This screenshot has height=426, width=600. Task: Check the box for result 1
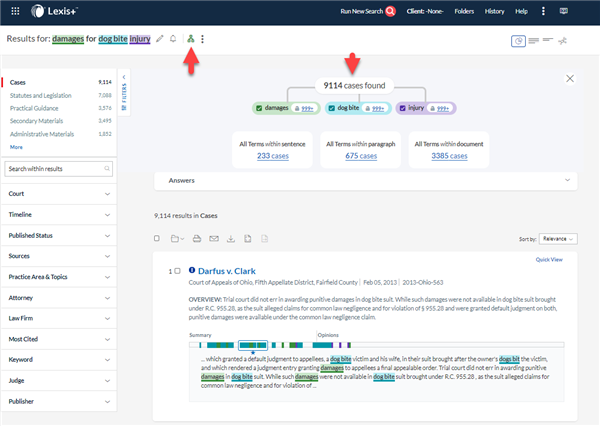tap(177, 271)
